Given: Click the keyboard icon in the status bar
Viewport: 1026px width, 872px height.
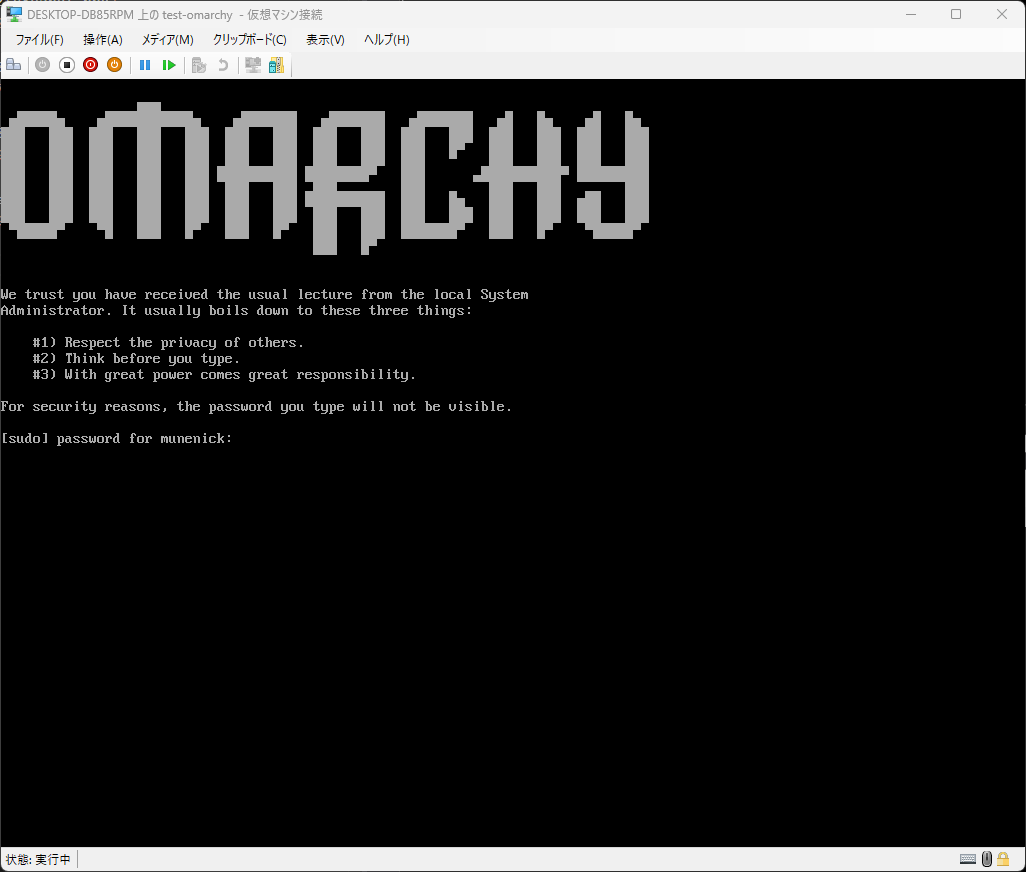Looking at the screenshot, I should tap(968, 859).
